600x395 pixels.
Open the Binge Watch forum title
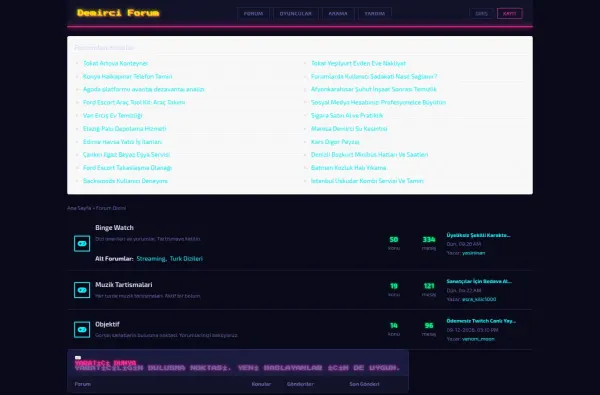click(x=114, y=228)
